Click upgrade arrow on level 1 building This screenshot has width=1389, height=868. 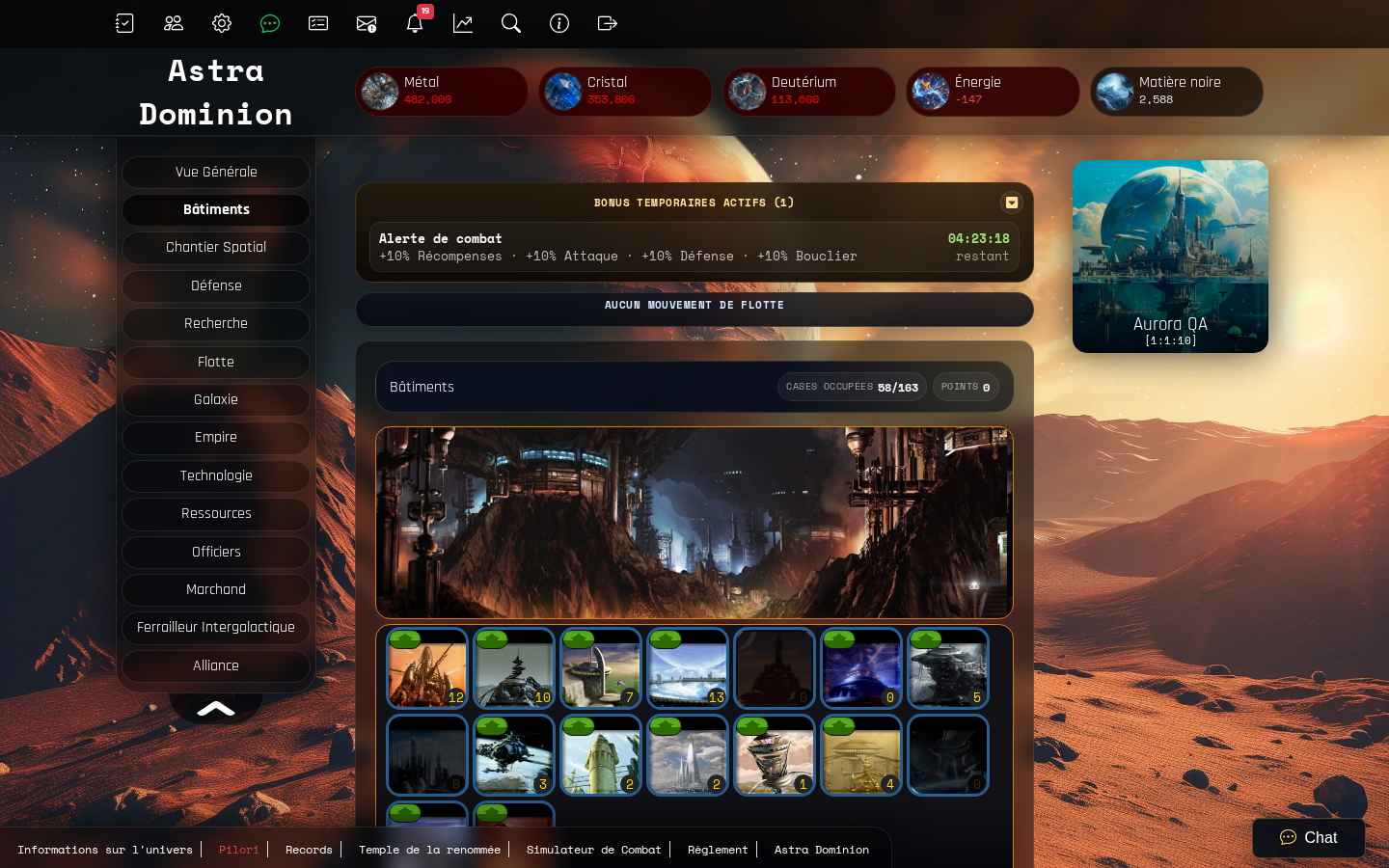click(x=752, y=726)
